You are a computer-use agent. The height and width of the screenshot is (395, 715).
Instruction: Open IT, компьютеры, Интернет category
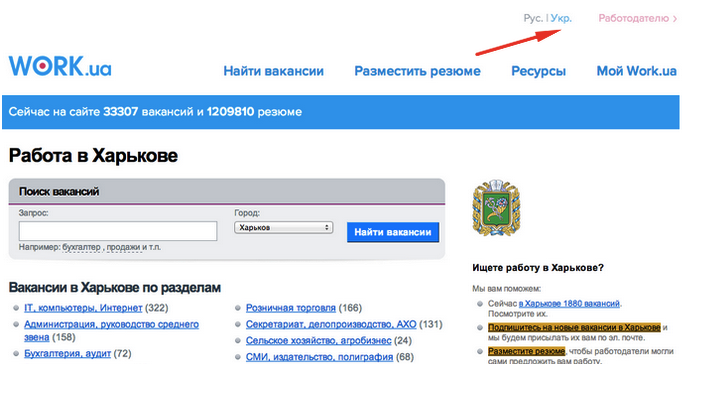click(x=83, y=308)
